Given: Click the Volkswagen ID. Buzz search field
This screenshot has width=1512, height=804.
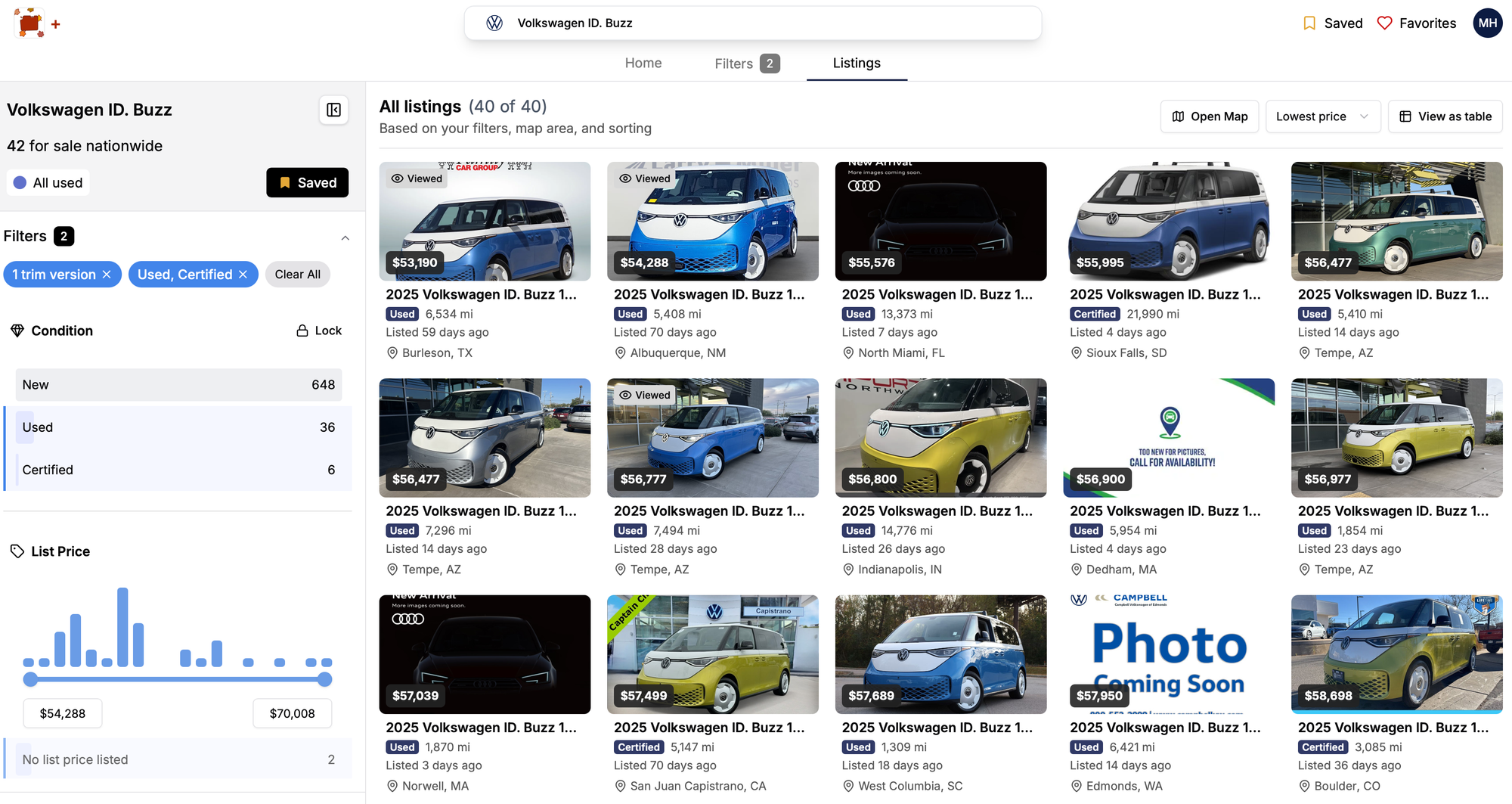Looking at the screenshot, I should pyautogui.click(x=753, y=23).
